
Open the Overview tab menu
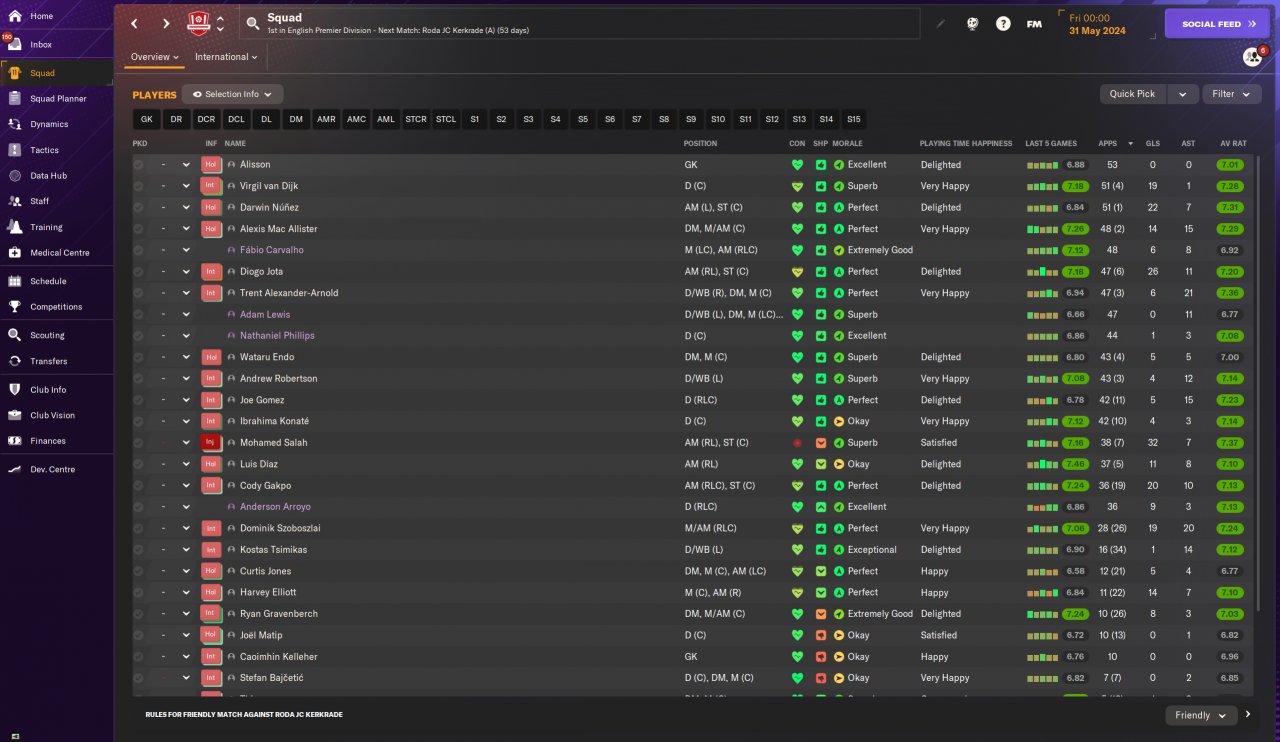[x=155, y=57]
